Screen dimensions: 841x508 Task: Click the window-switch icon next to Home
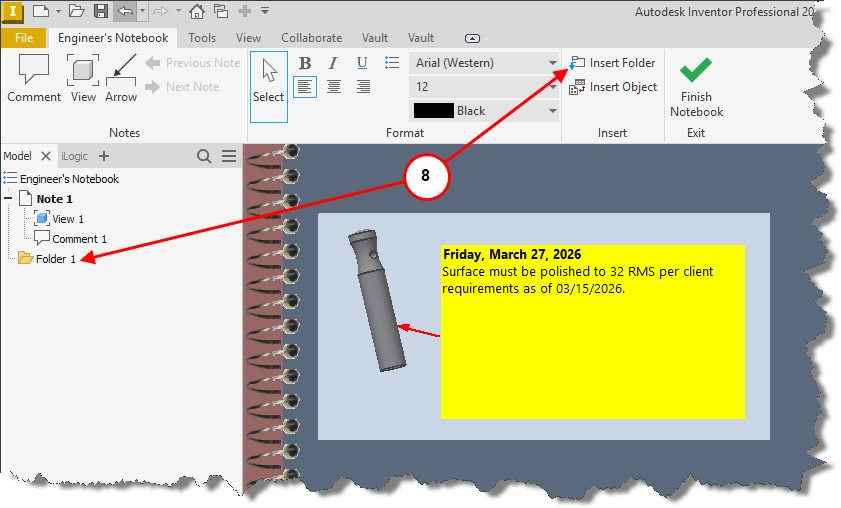click(x=220, y=11)
